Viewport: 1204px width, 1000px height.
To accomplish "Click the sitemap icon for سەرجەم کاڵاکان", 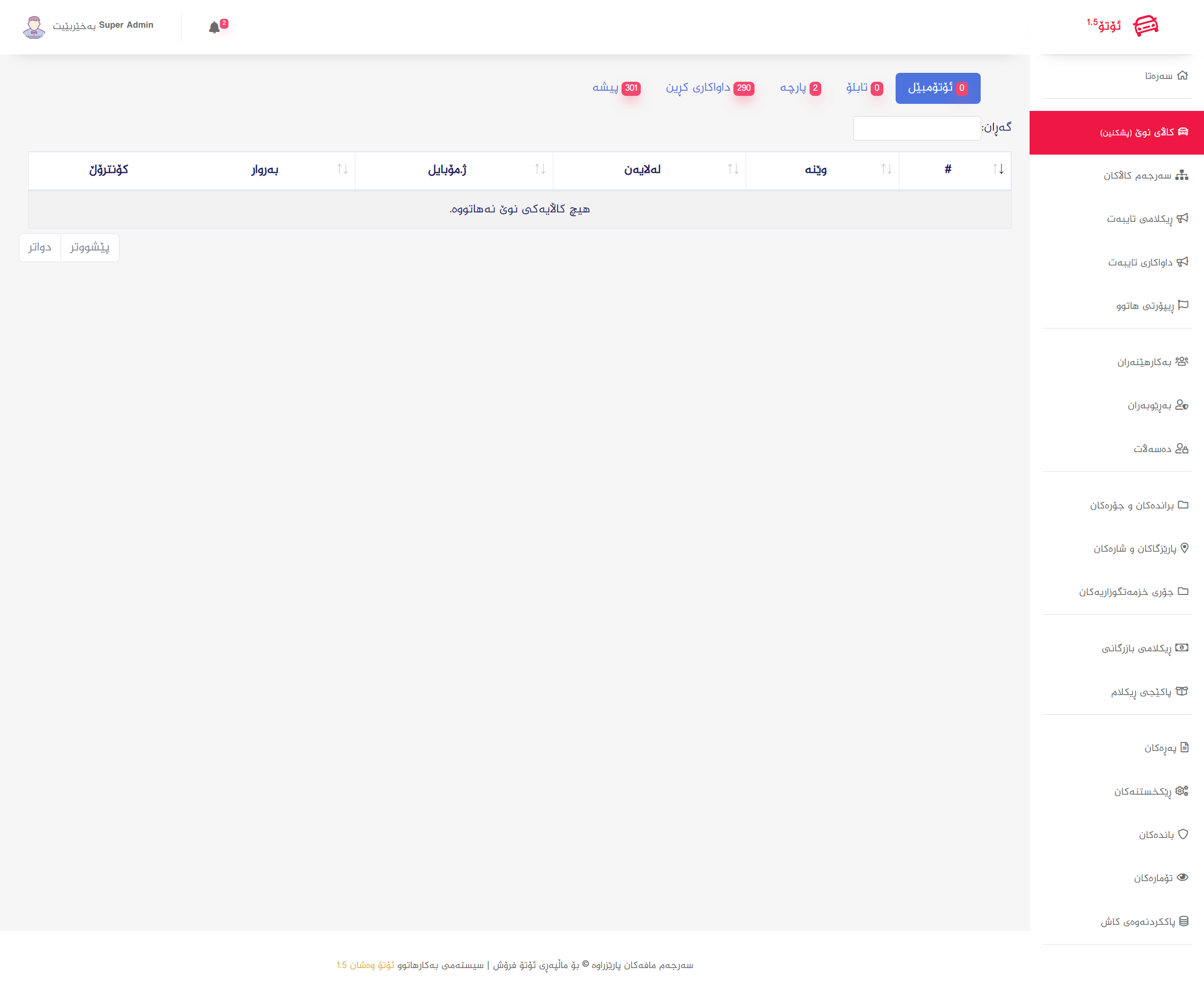I will (x=1181, y=175).
